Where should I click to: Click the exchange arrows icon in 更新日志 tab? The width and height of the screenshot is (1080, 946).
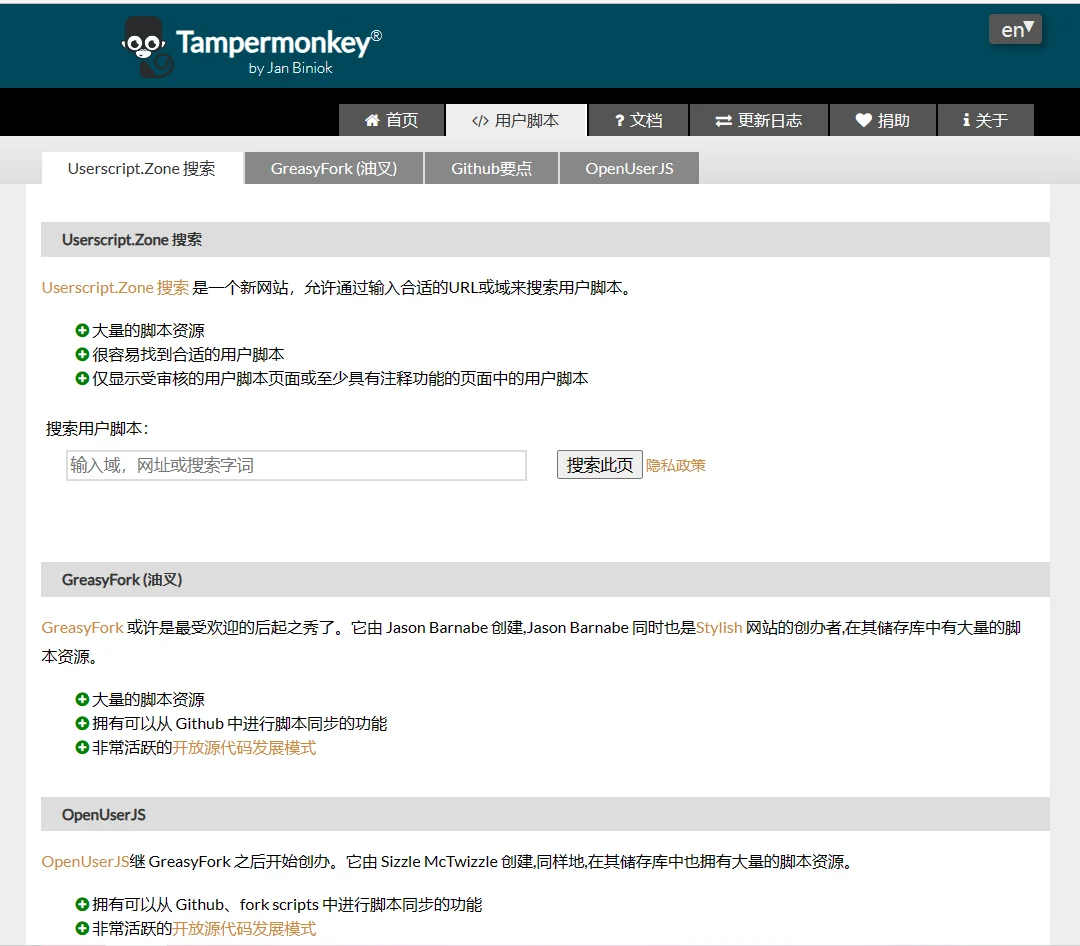click(723, 121)
